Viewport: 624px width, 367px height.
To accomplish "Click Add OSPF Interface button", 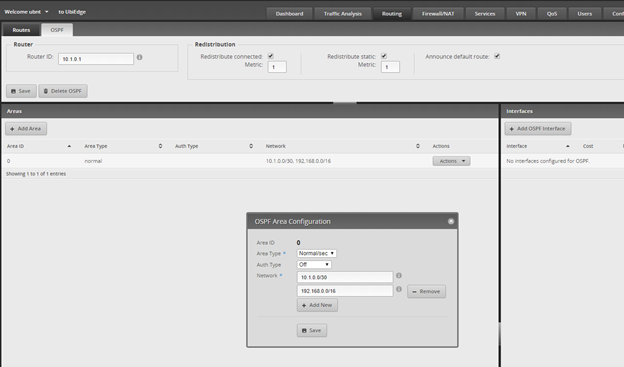I will [538, 129].
